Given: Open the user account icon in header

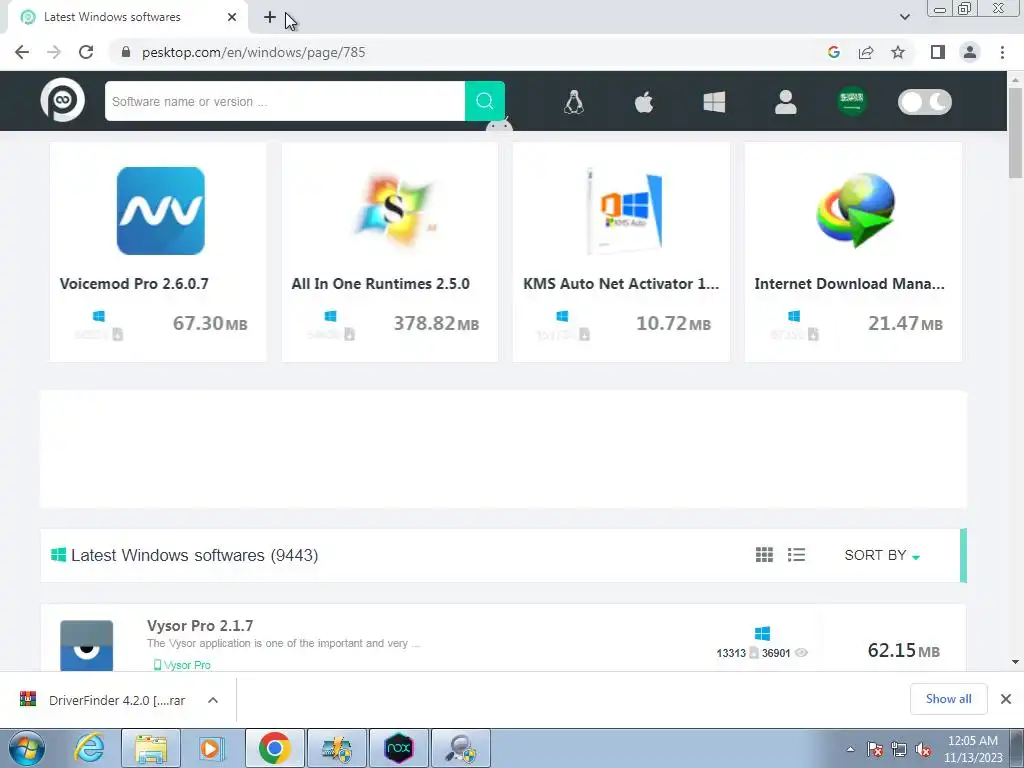Looking at the screenshot, I should click(785, 102).
